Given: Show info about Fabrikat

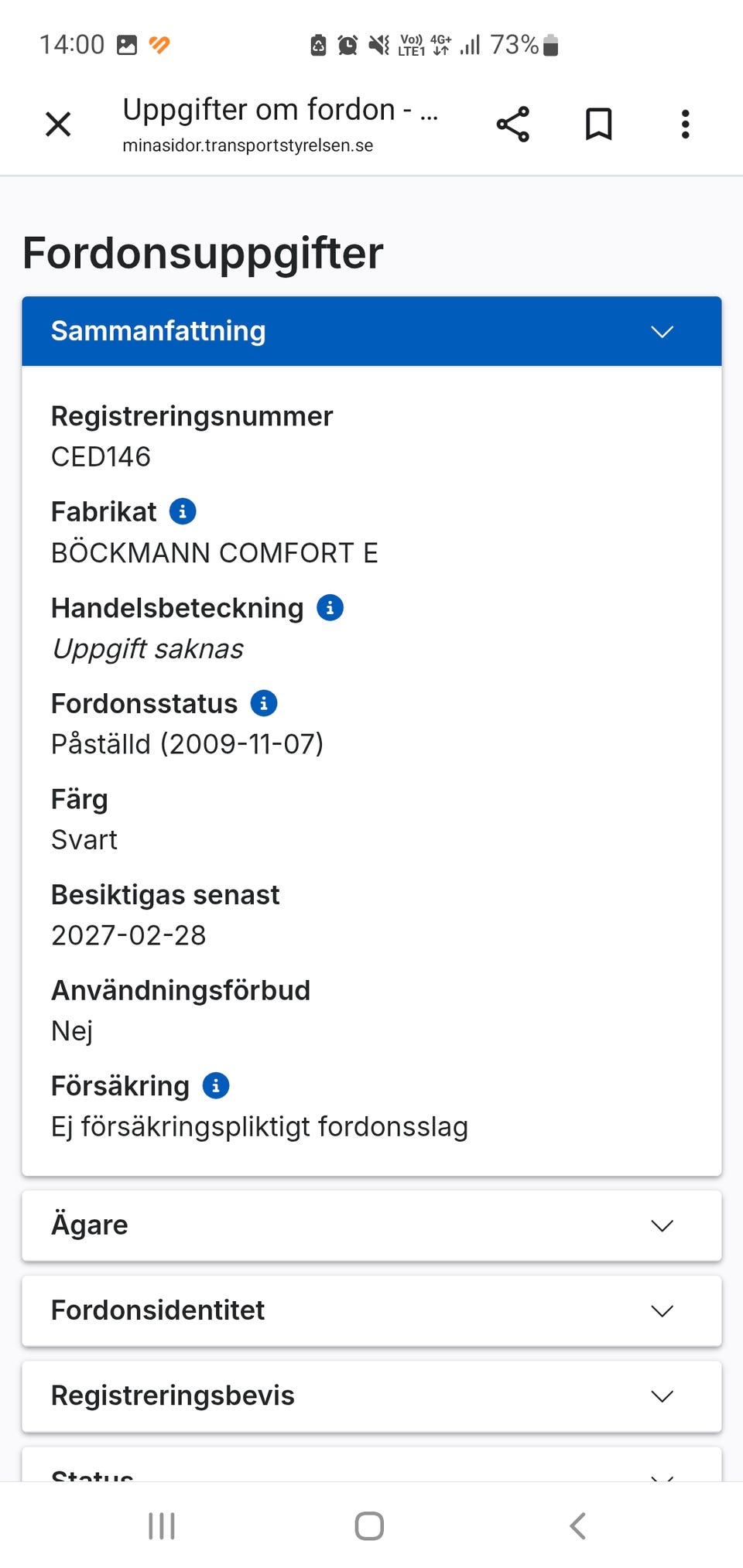Looking at the screenshot, I should tap(183, 511).
